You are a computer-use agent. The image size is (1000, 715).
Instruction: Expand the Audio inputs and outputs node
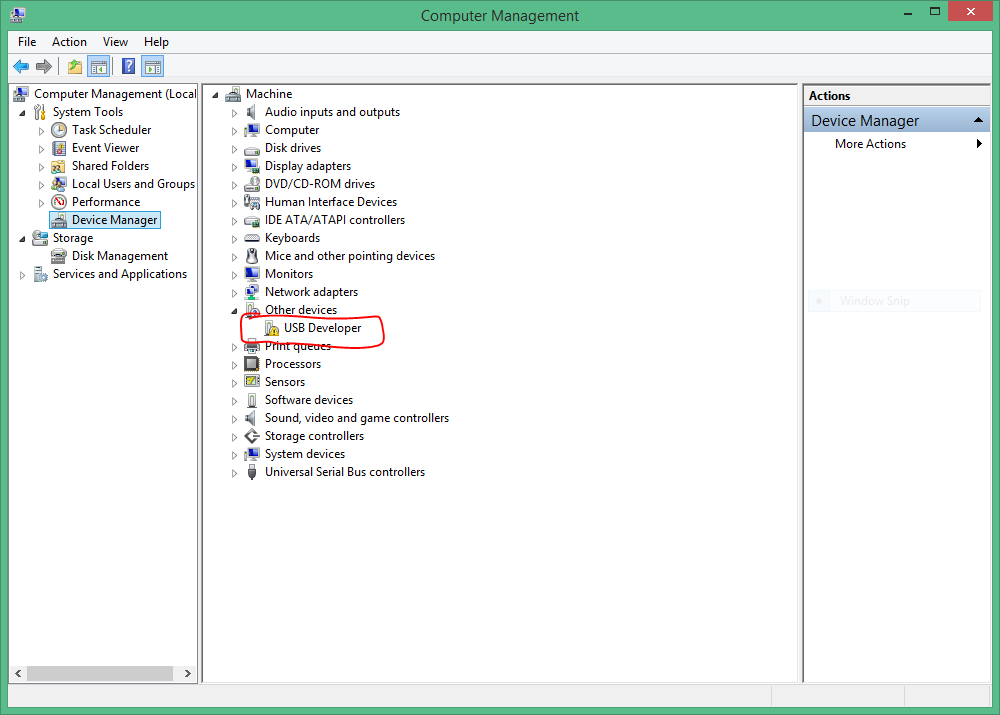(234, 113)
